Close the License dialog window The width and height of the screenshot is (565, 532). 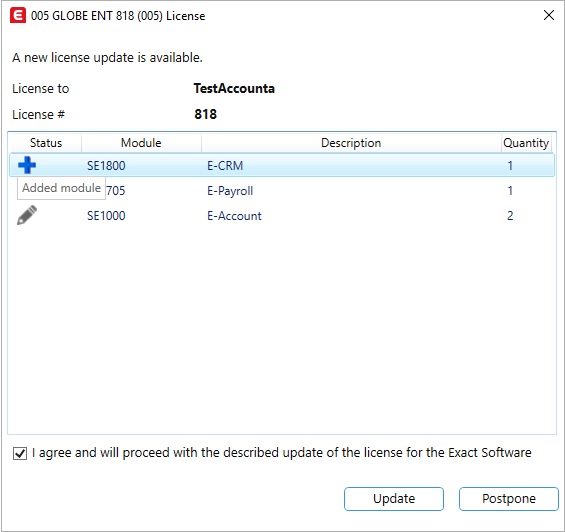tap(548, 15)
